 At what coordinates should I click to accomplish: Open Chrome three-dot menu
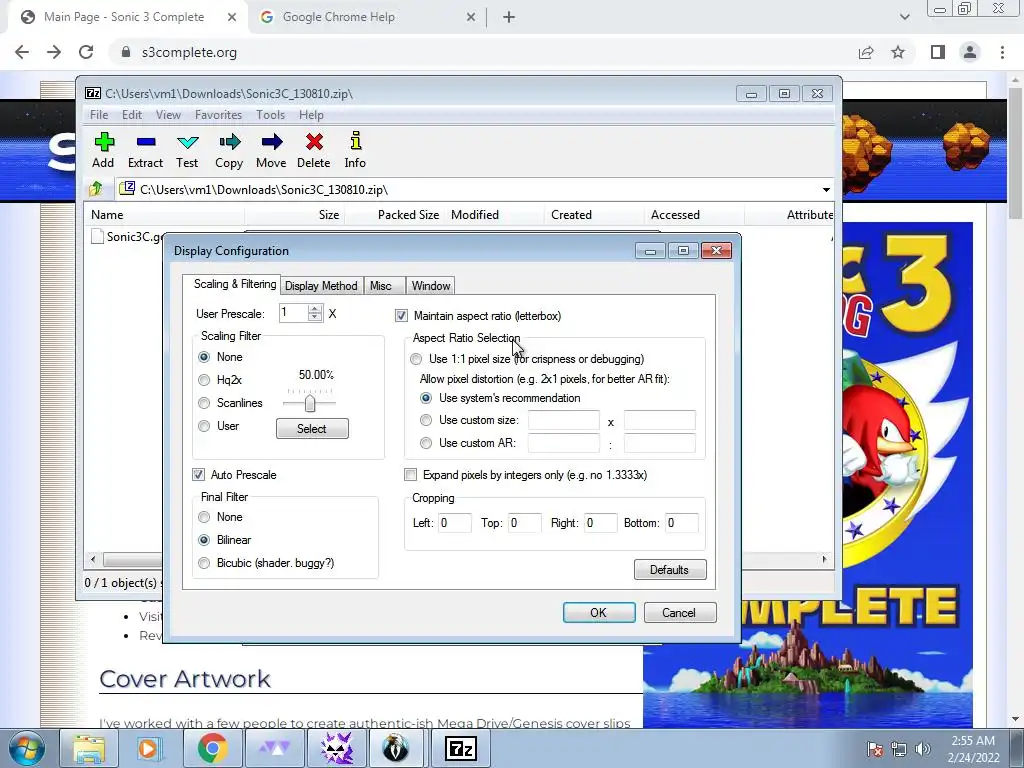pos(1002,52)
